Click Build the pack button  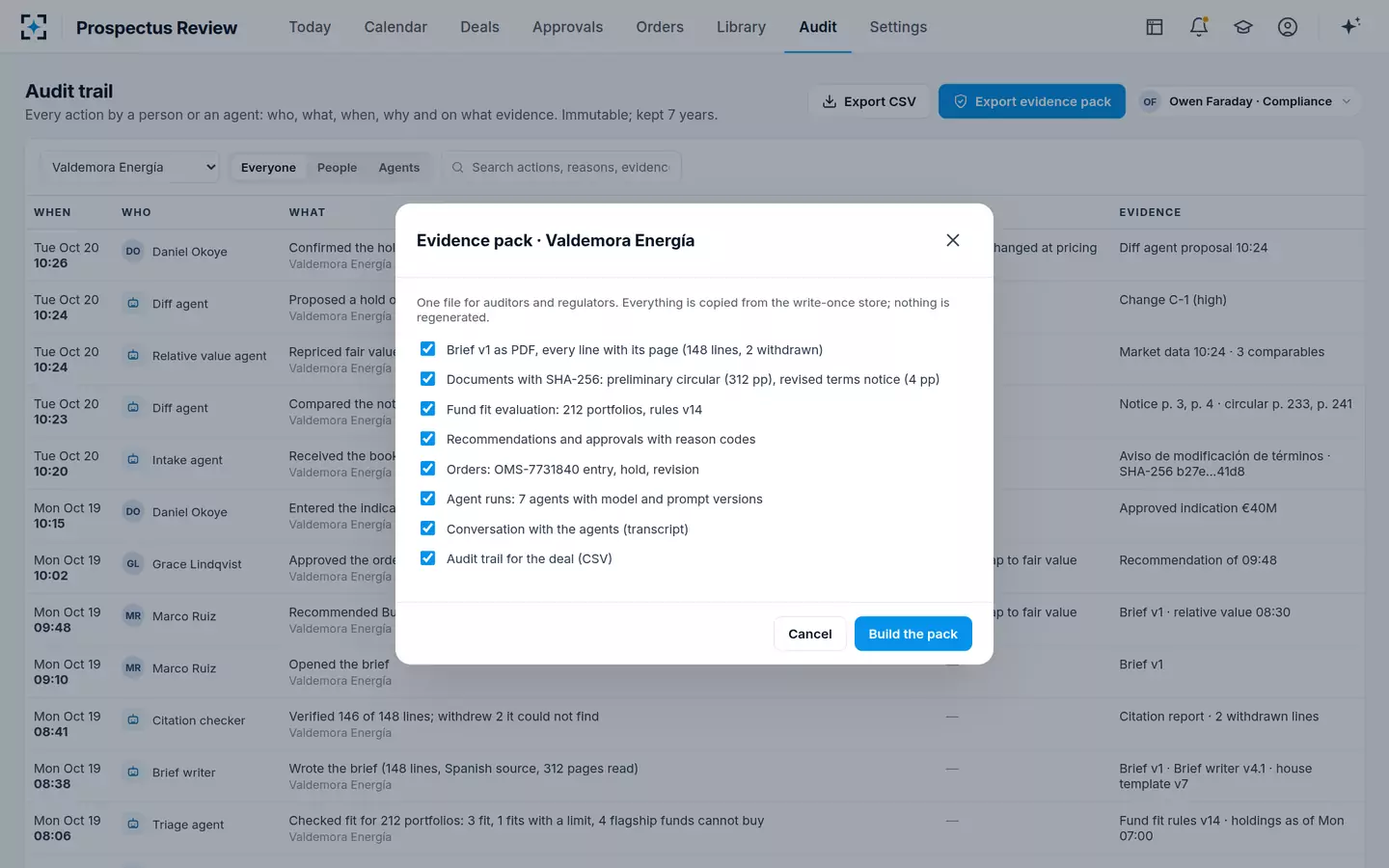[x=912, y=634]
